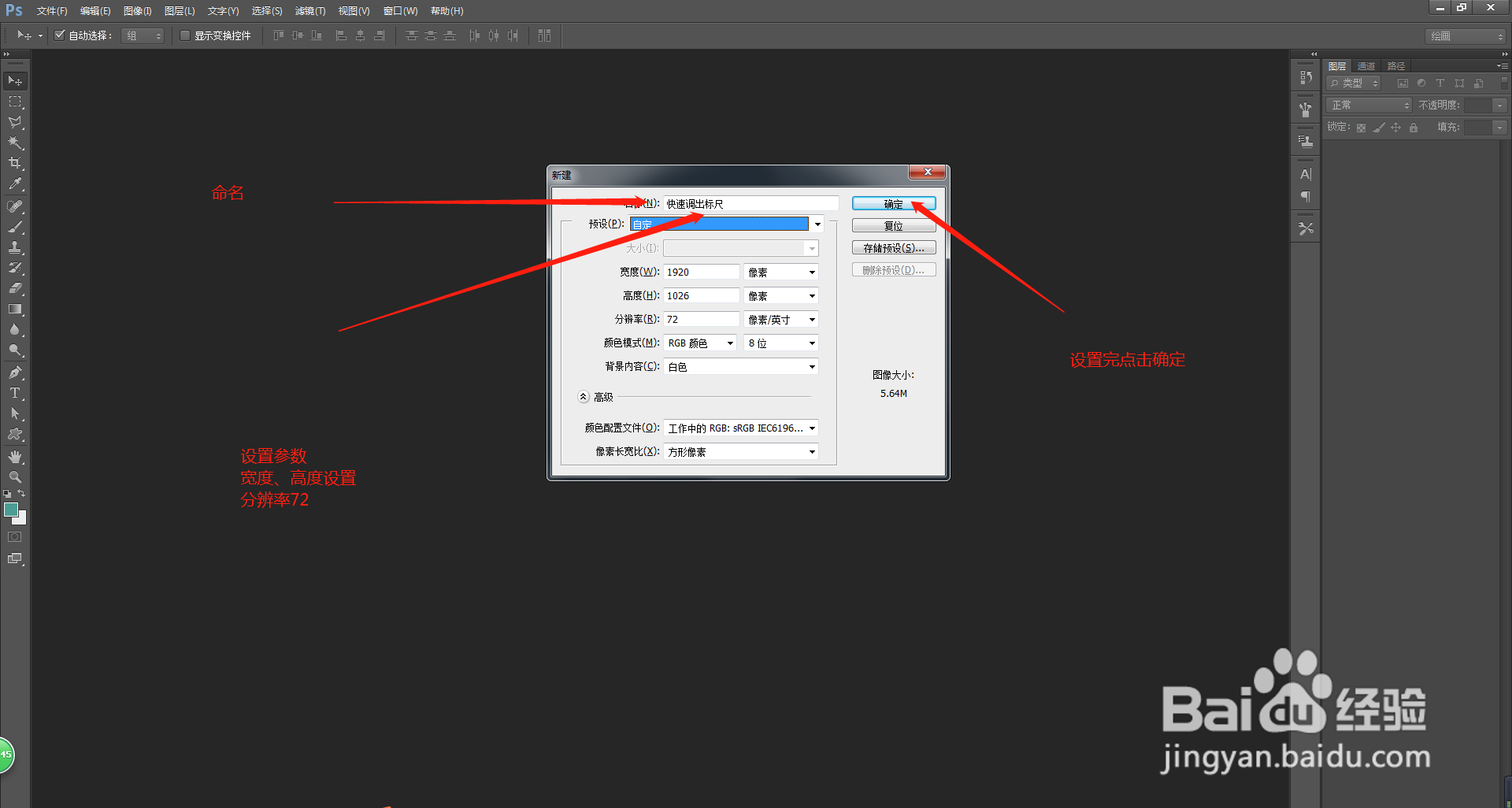Toggle the 自动选择 checkbox
This screenshot has height=808, width=1512.
60,35
